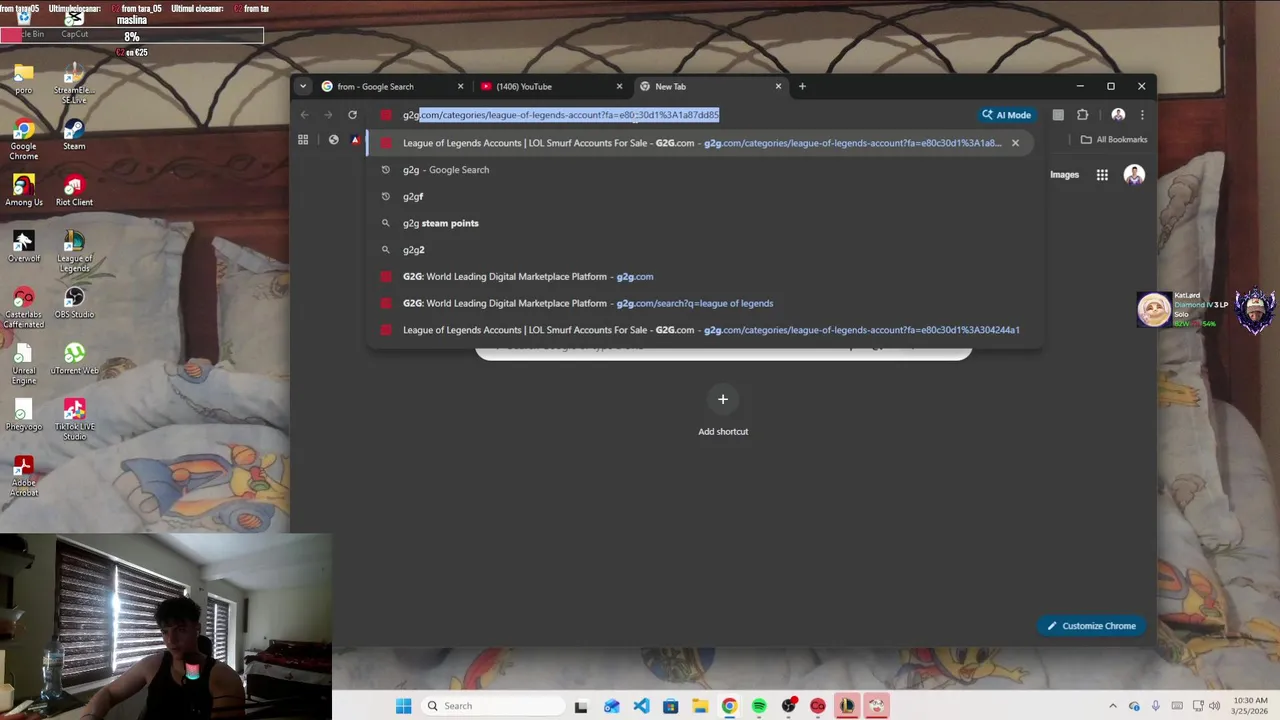
Task: Open Overwolf desktop shortcut
Action: (x=24, y=247)
